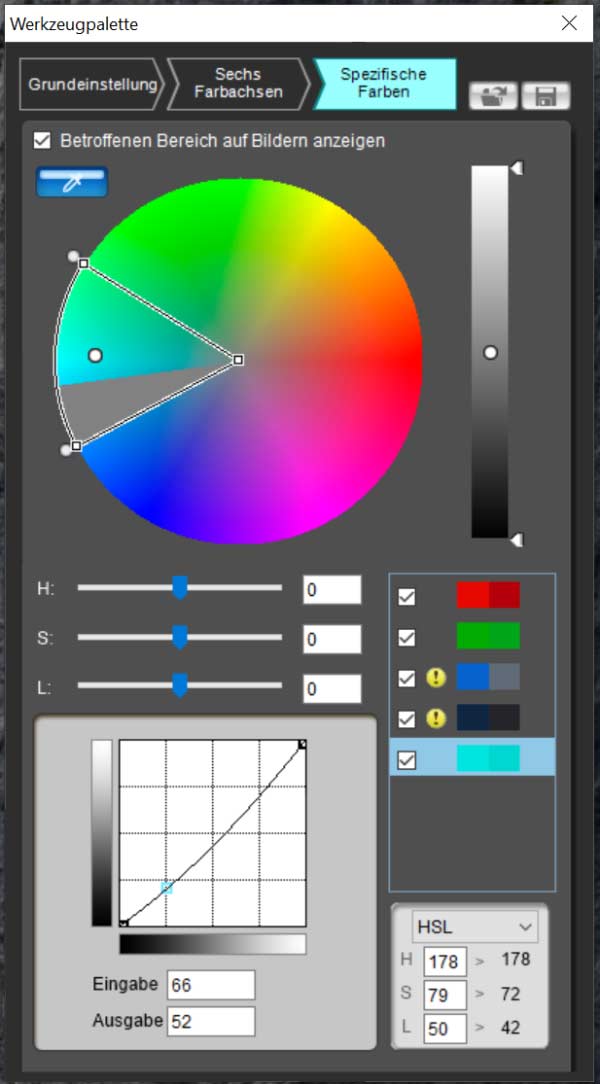
Task: Click the H hue slider handle
Action: pyautogui.click(x=180, y=588)
